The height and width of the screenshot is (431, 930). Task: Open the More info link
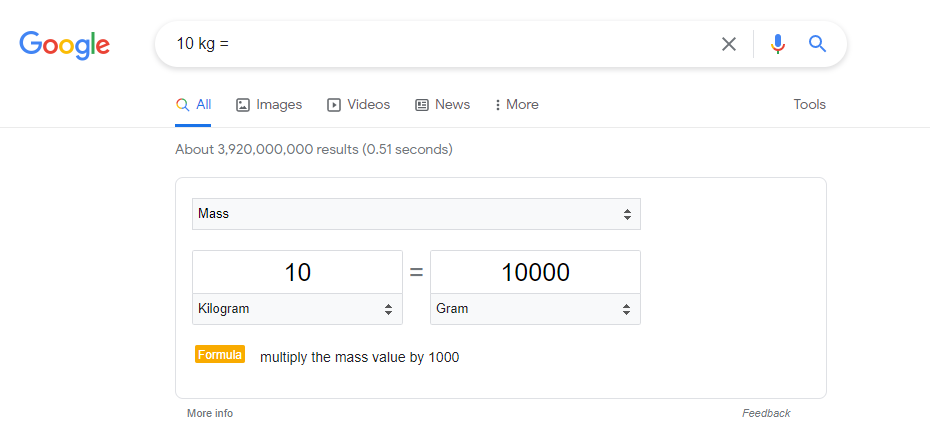pos(210,413)
